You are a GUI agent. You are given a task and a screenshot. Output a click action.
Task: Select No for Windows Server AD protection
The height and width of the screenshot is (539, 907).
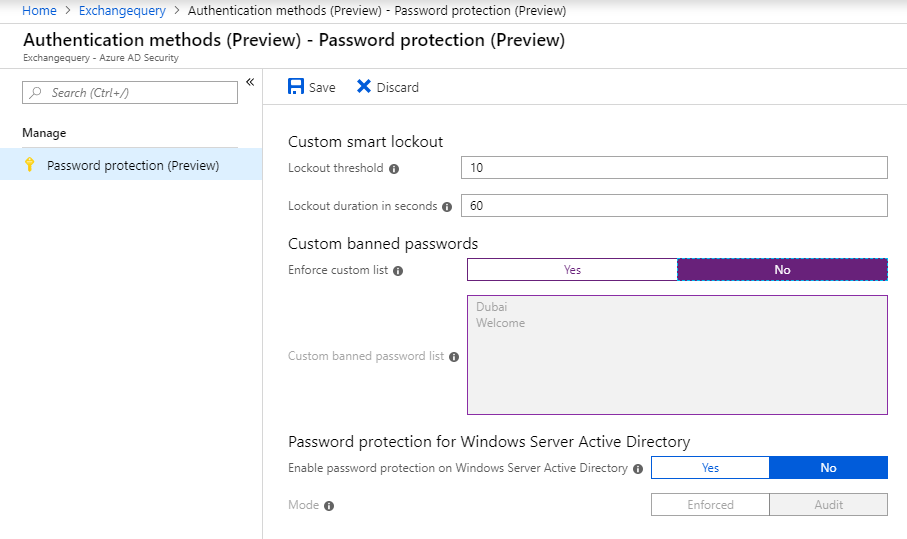click(x=828, y=468)
